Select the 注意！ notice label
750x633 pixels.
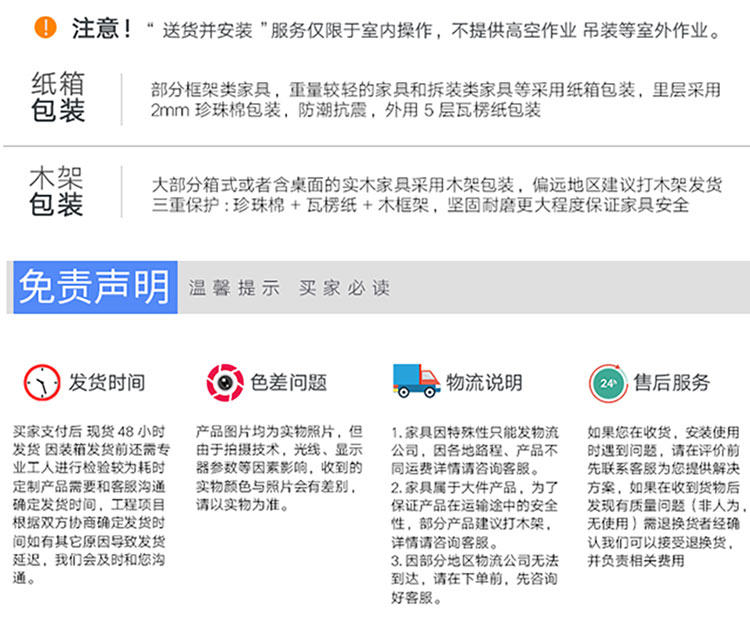[101, 28]
